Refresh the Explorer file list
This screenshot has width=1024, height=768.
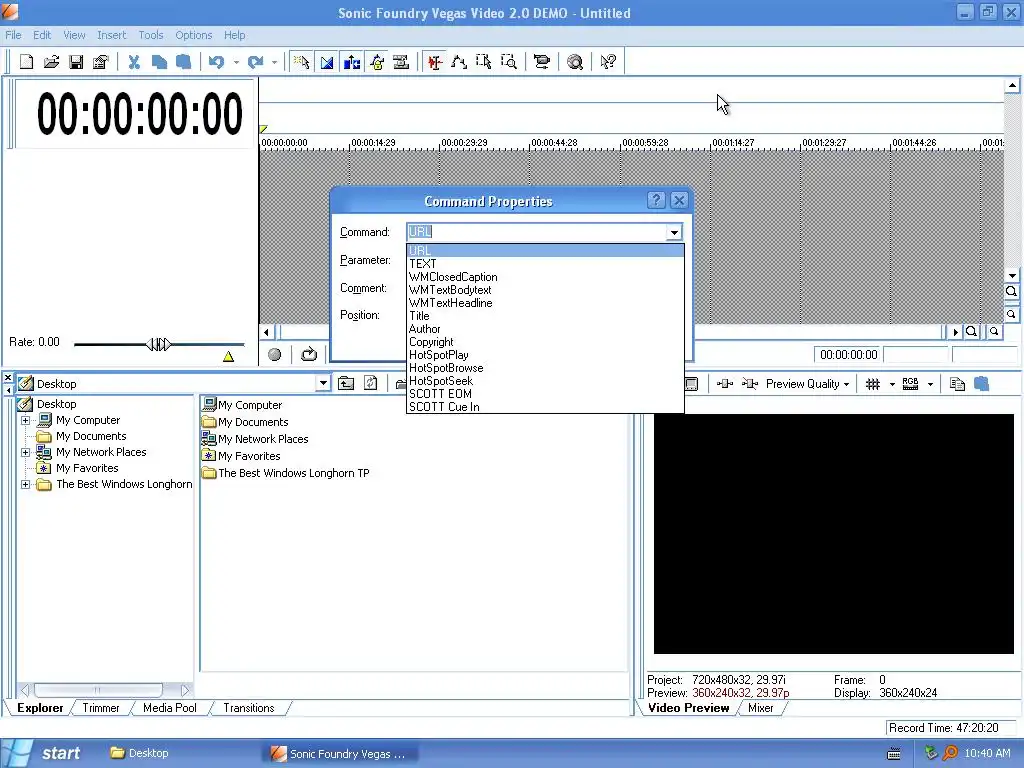pyautogui.click(x=370, y=383)
